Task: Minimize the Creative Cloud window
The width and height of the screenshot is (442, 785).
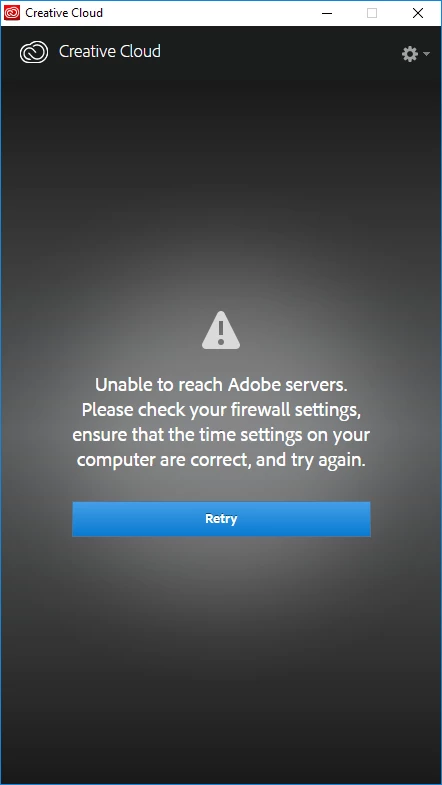Action: pyautogui.click(x=326, y=13)
